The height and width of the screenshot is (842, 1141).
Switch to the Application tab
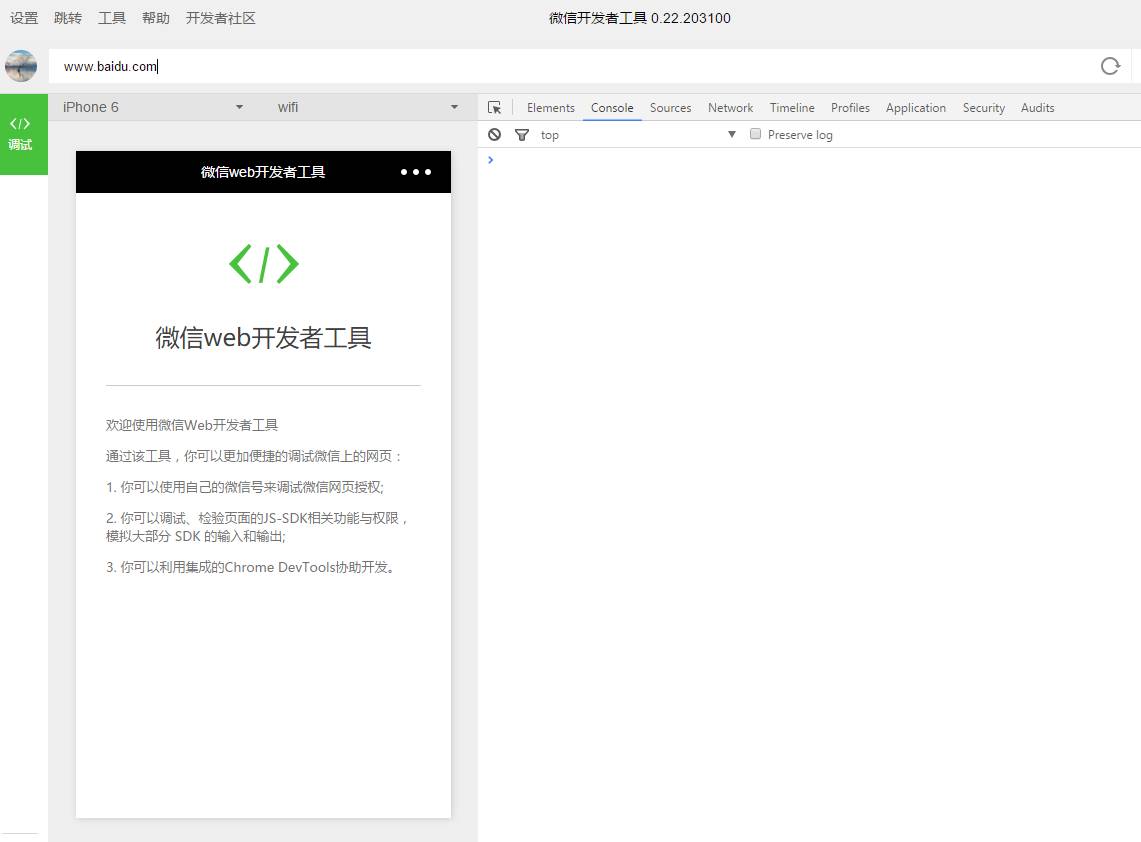[x=915, y=108]
